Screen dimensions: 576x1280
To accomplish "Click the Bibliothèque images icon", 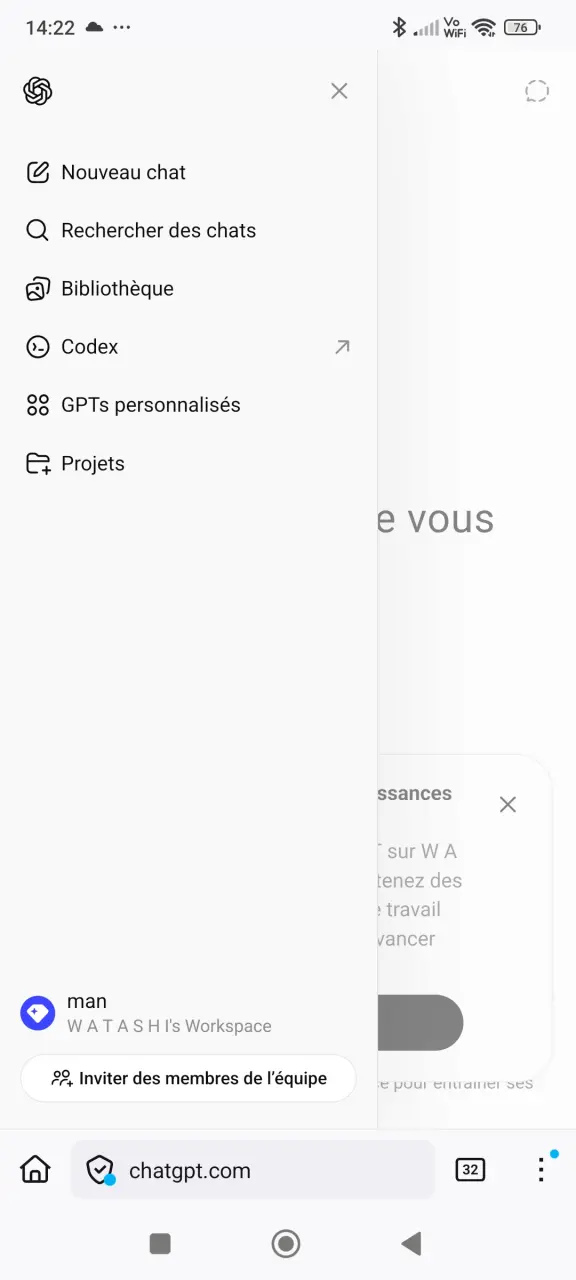I will coord(38,289).
